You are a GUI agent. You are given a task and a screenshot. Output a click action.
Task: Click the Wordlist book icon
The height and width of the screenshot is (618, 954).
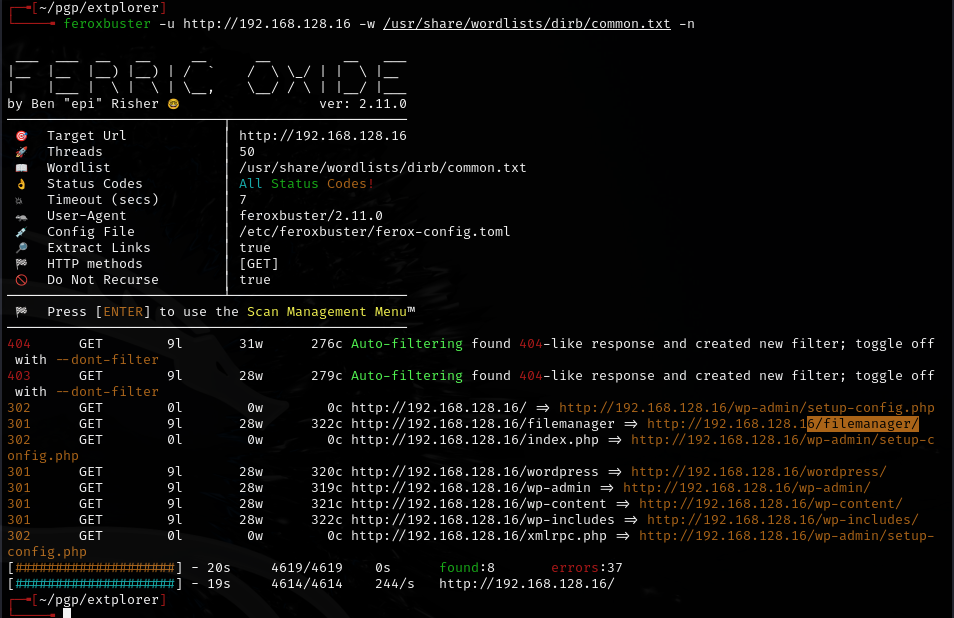(22, 167)
